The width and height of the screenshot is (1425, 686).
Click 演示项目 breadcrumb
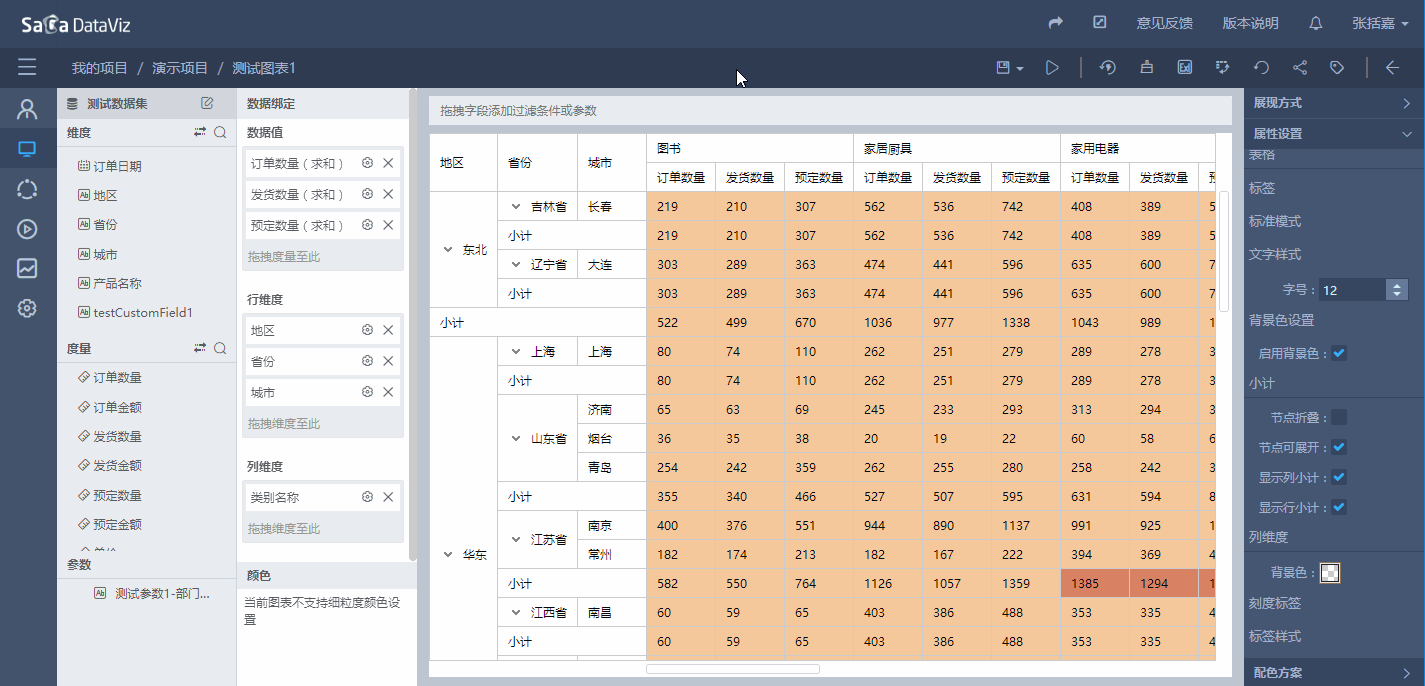pos(180,68)
